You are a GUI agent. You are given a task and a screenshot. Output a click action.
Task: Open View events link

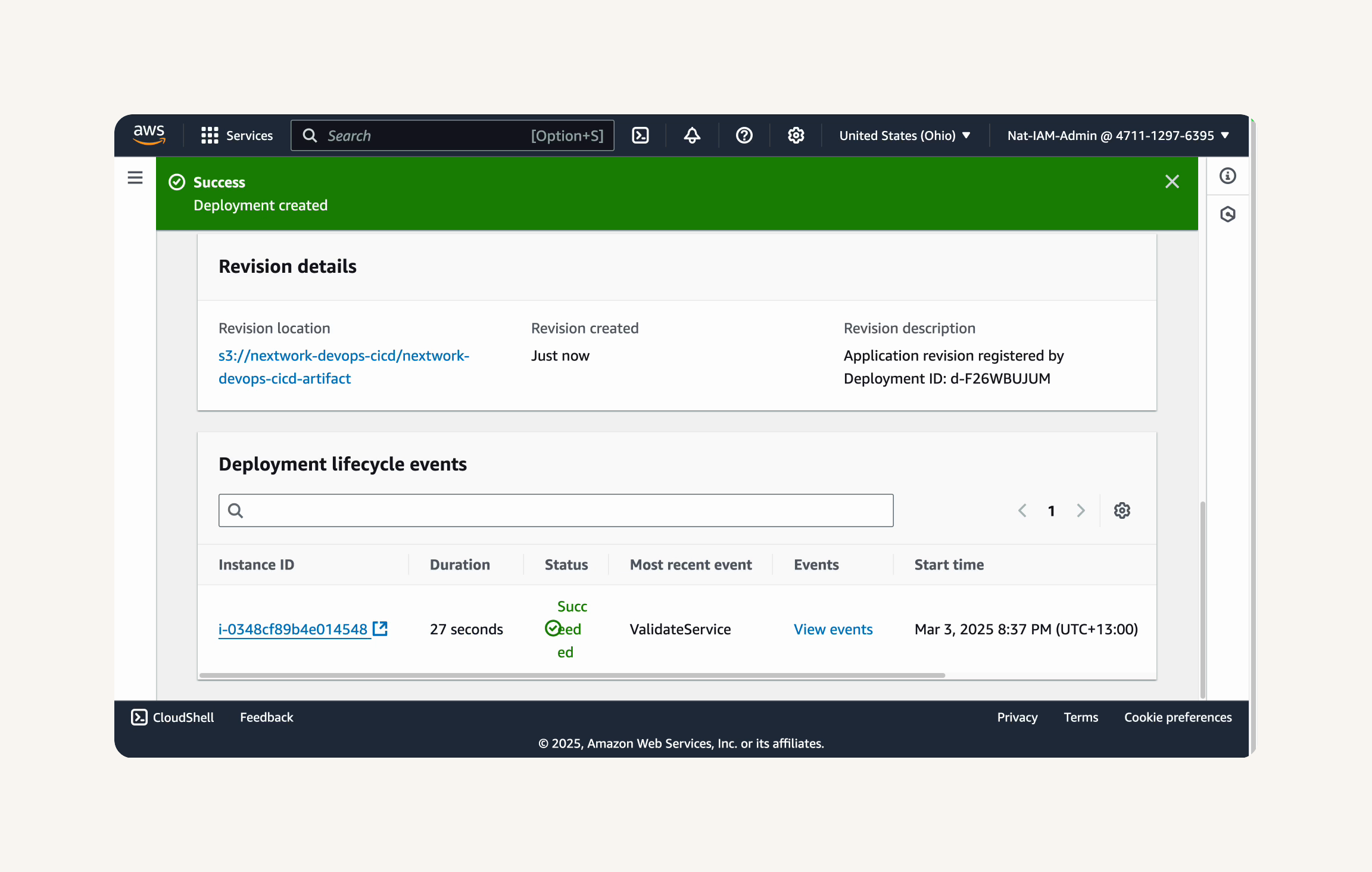coord(833,629)
